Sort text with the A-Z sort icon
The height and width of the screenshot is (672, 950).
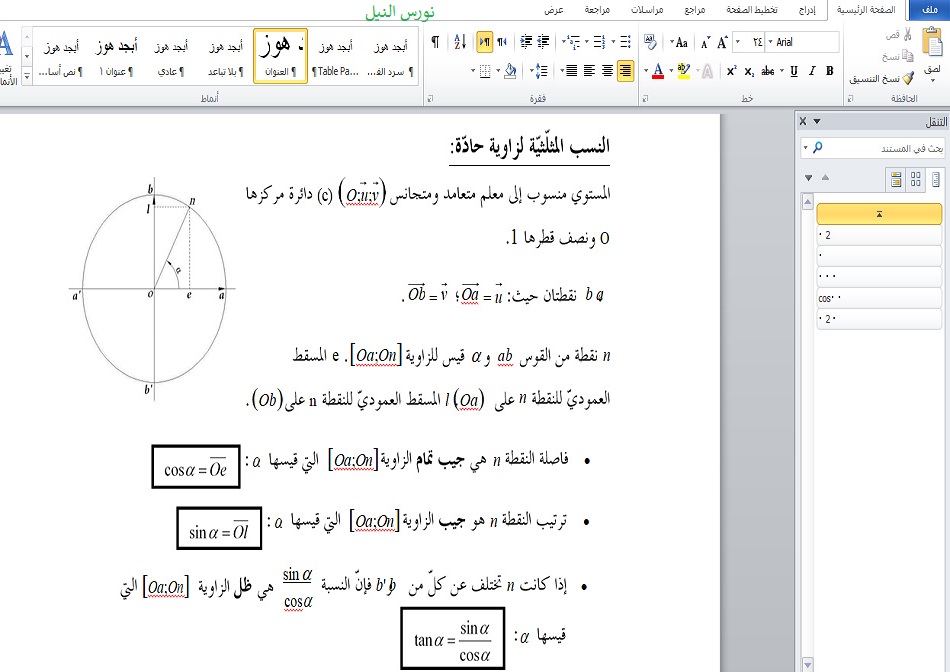pos(461,42)
